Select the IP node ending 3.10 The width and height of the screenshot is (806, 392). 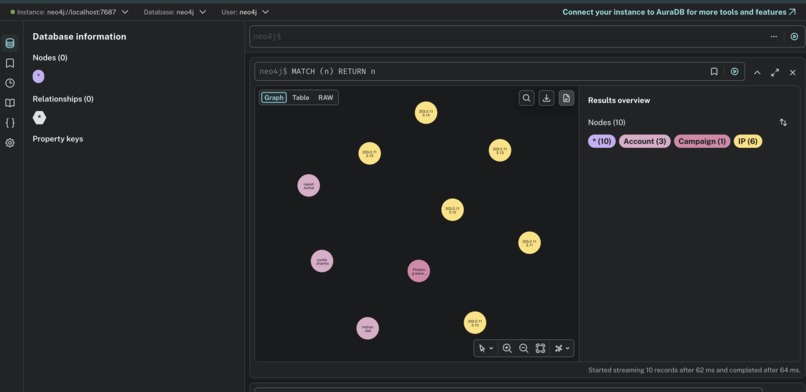pyautogui.click(x=475, y=323)
